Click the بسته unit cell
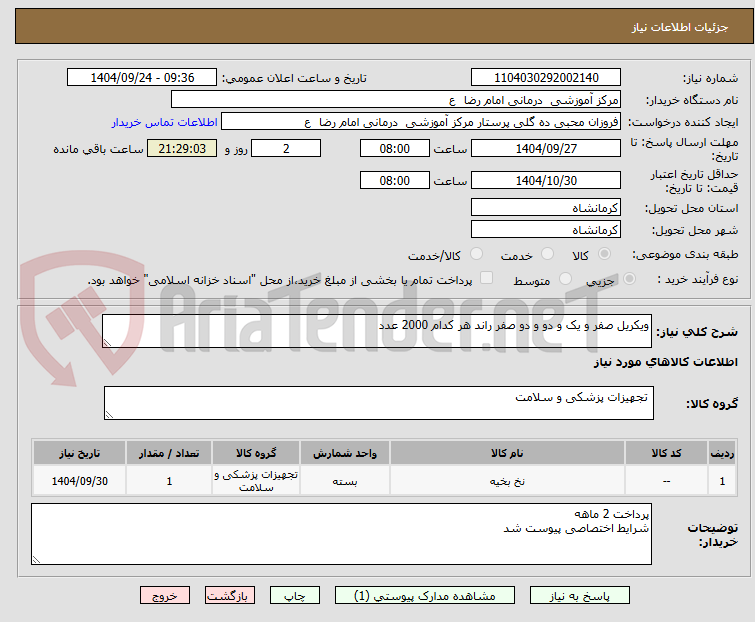Image resolution: width=755 pixels, height=622 pixels. pyautogui.click(x=345, y=480)
